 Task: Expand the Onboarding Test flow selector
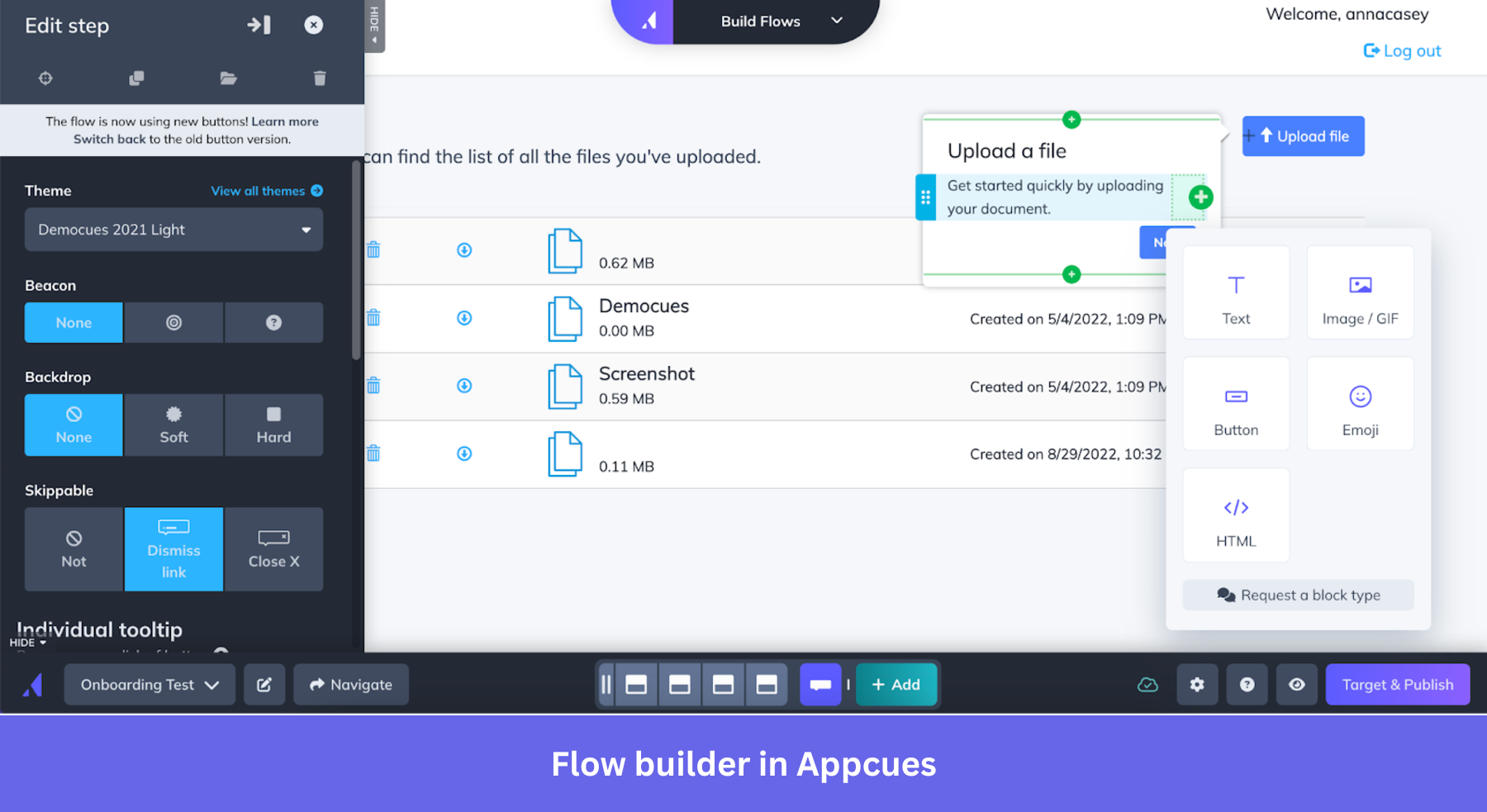(149, 684)
